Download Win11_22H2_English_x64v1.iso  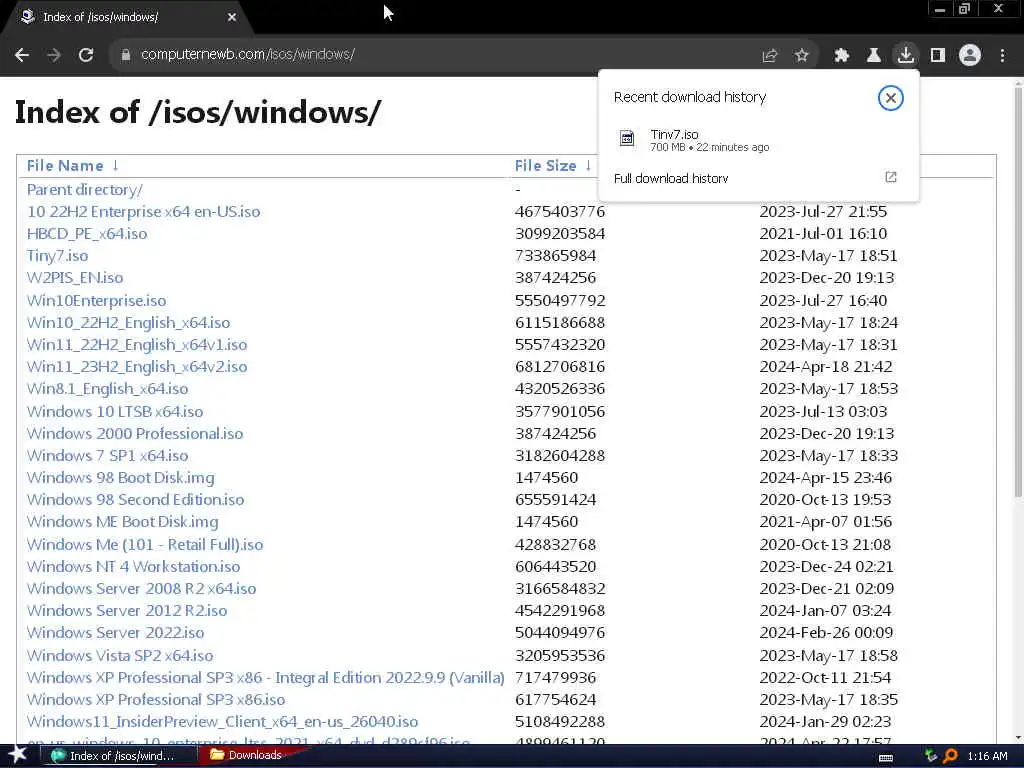pos(136,344)
